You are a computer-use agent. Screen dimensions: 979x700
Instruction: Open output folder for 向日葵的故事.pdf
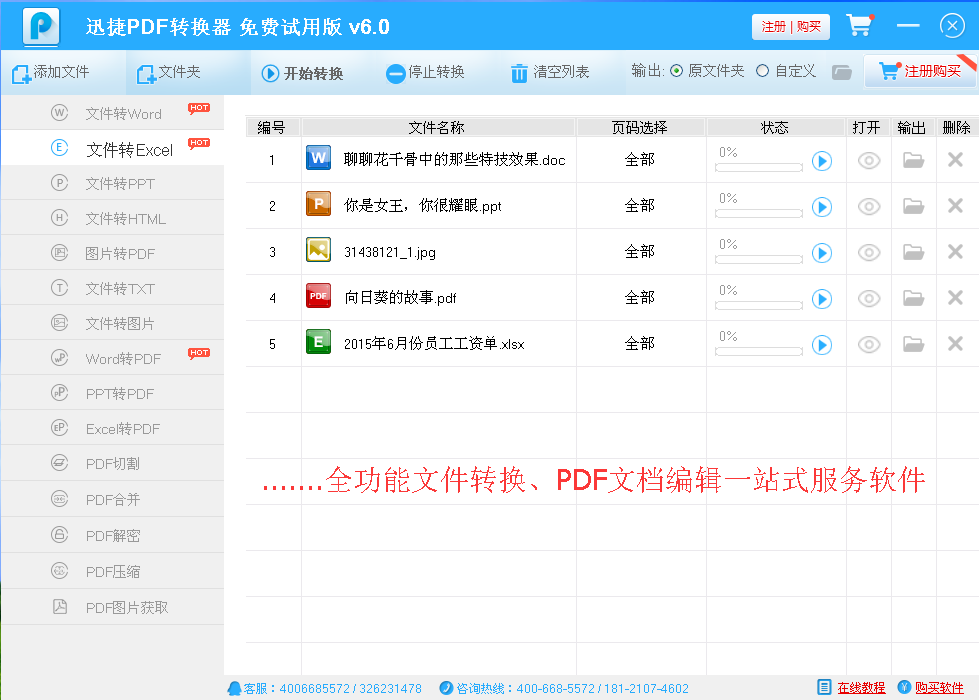click(x=913, y=297)
